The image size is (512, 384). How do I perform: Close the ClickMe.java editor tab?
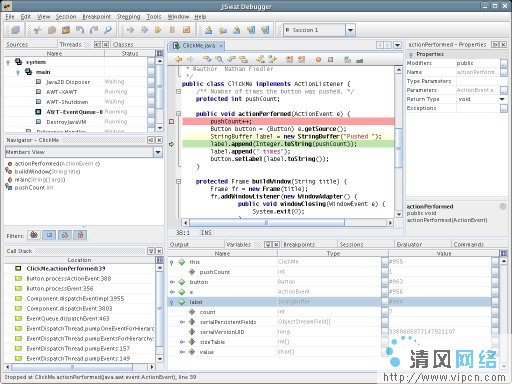point(221,46)
